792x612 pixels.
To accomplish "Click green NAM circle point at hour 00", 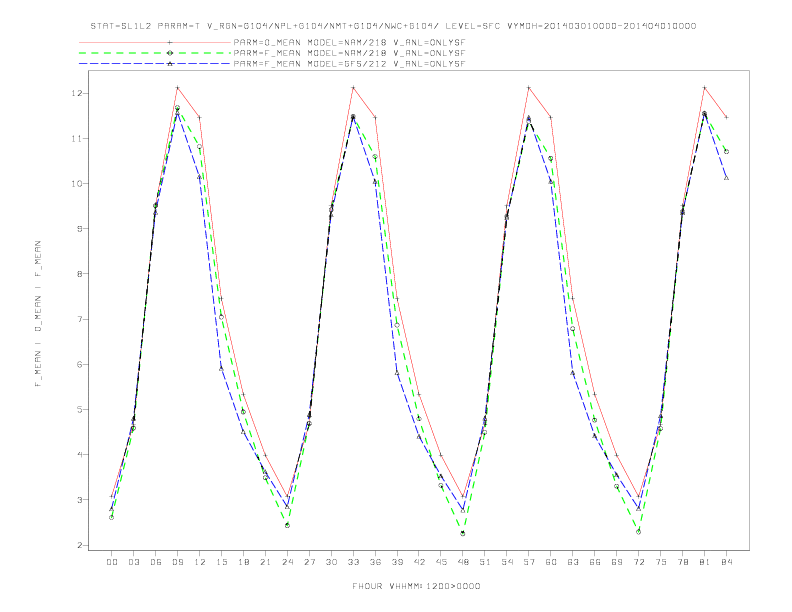I will pos(112,517).
